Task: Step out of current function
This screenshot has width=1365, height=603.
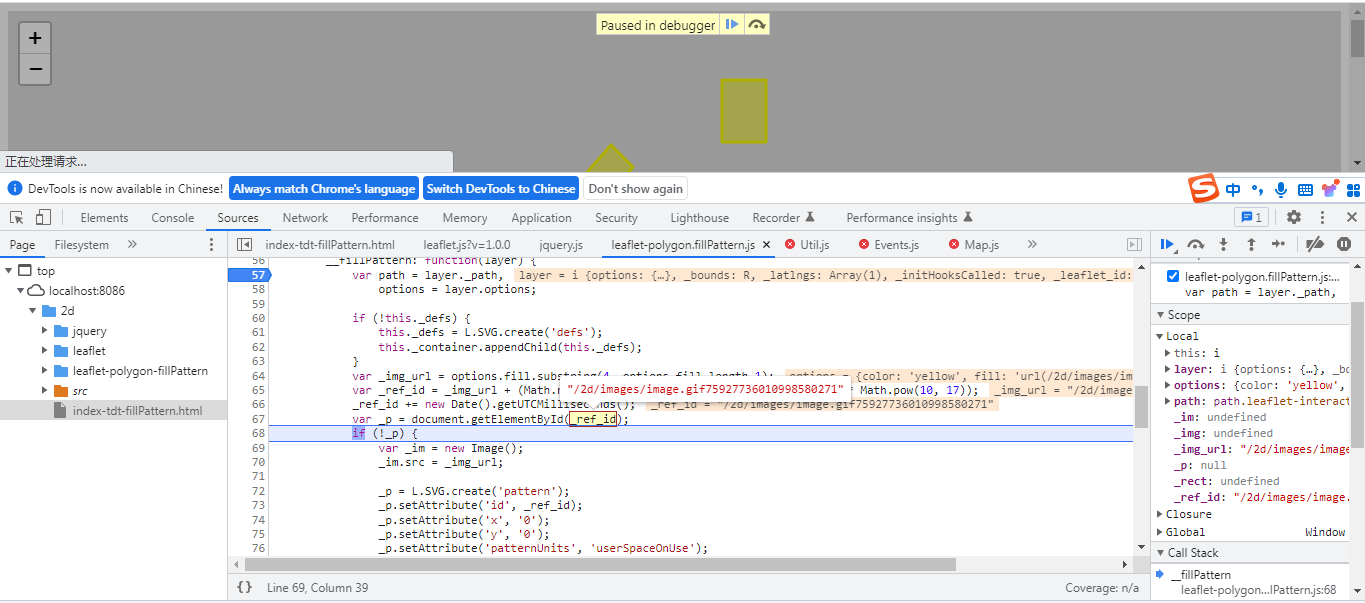Action: click(x=1251, y=244)
